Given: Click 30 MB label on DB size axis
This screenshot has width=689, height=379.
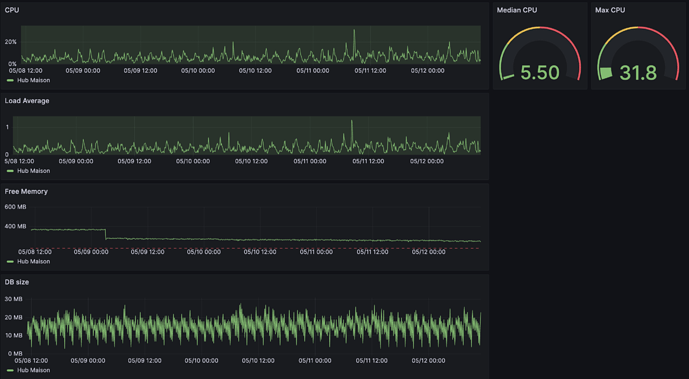Looking at the screenshot, I should 14,299.
